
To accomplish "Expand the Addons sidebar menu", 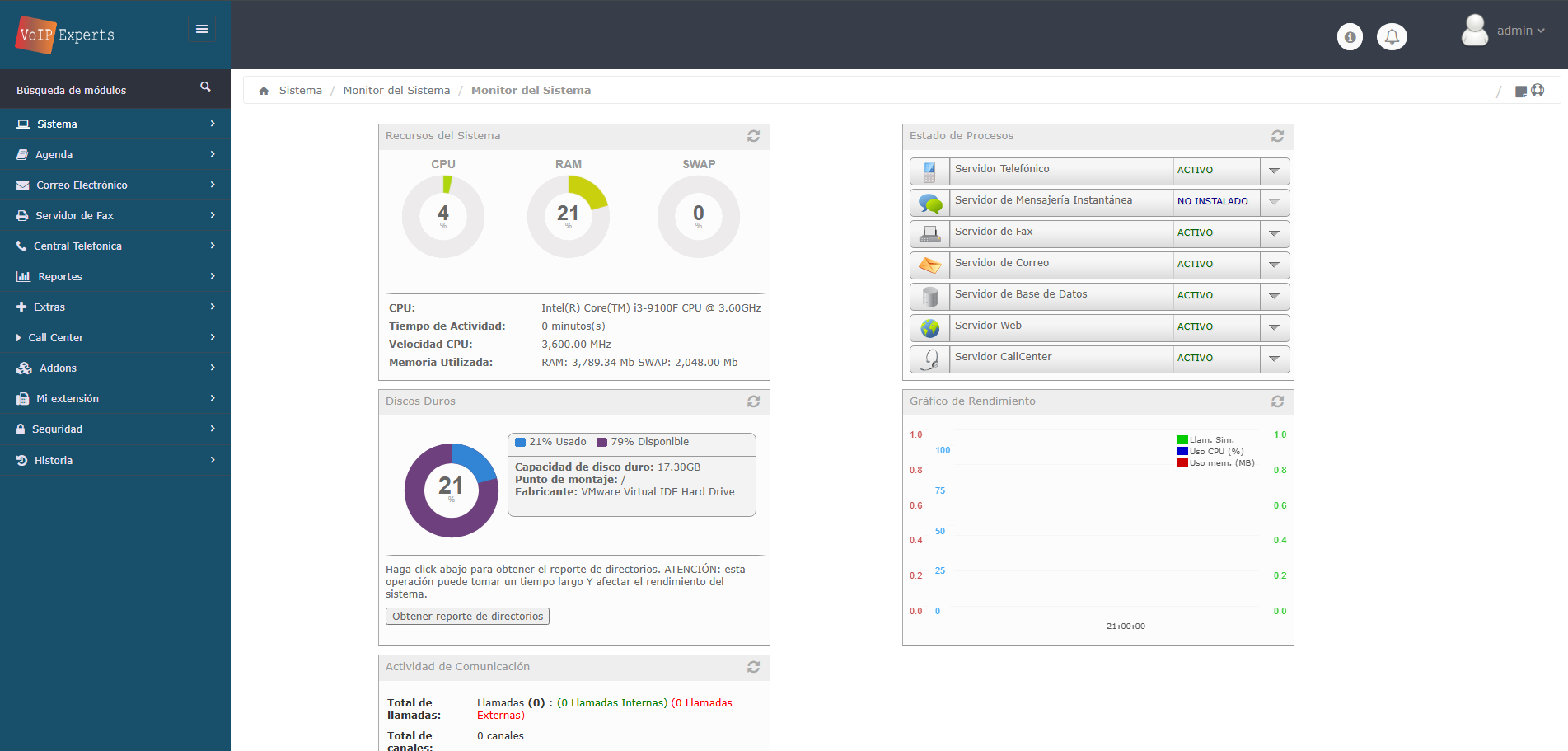I will tap(58, 368).
